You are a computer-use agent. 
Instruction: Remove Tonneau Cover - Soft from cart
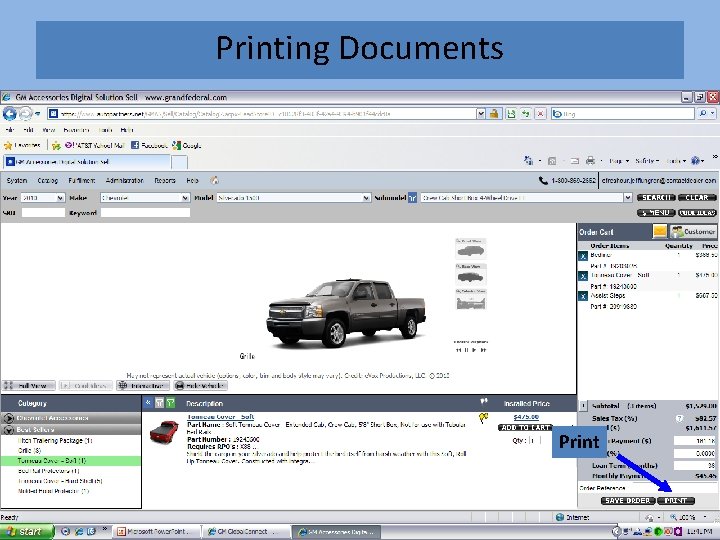[583, 276]
